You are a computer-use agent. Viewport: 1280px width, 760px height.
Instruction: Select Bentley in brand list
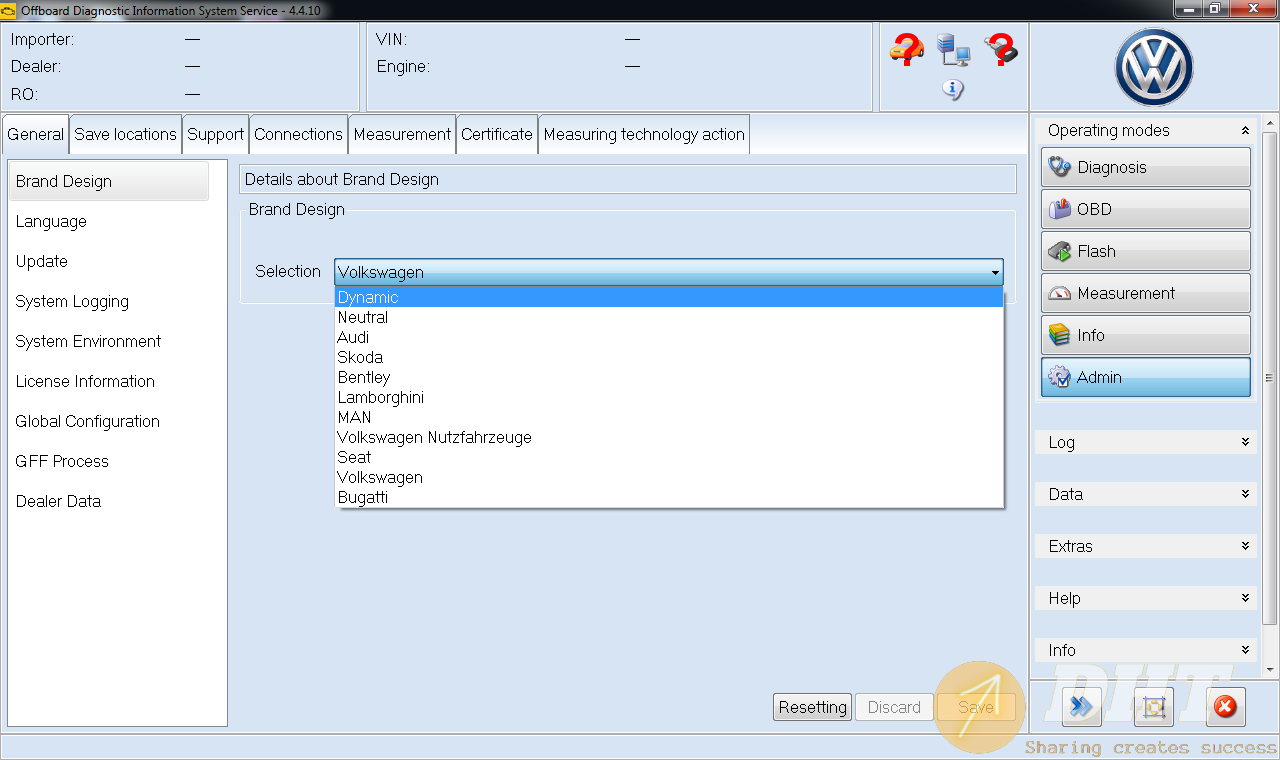pos(669,377)
